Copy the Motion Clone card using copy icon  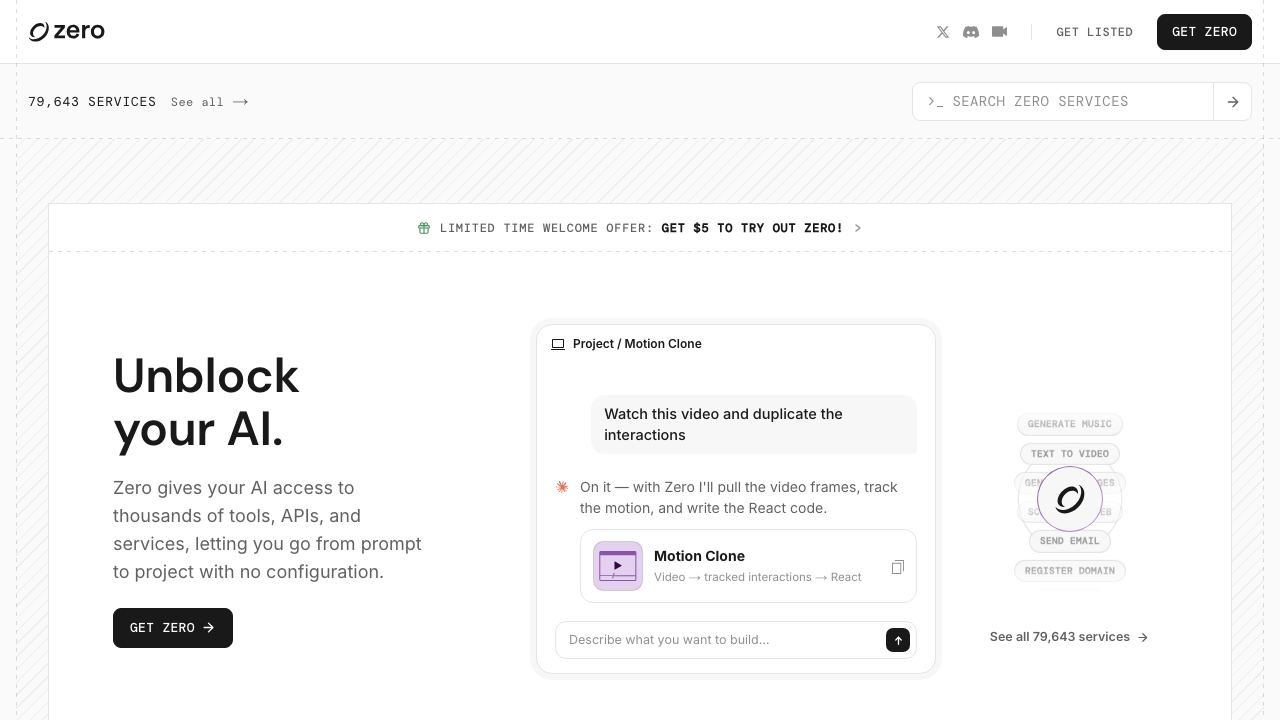point(897,567)
